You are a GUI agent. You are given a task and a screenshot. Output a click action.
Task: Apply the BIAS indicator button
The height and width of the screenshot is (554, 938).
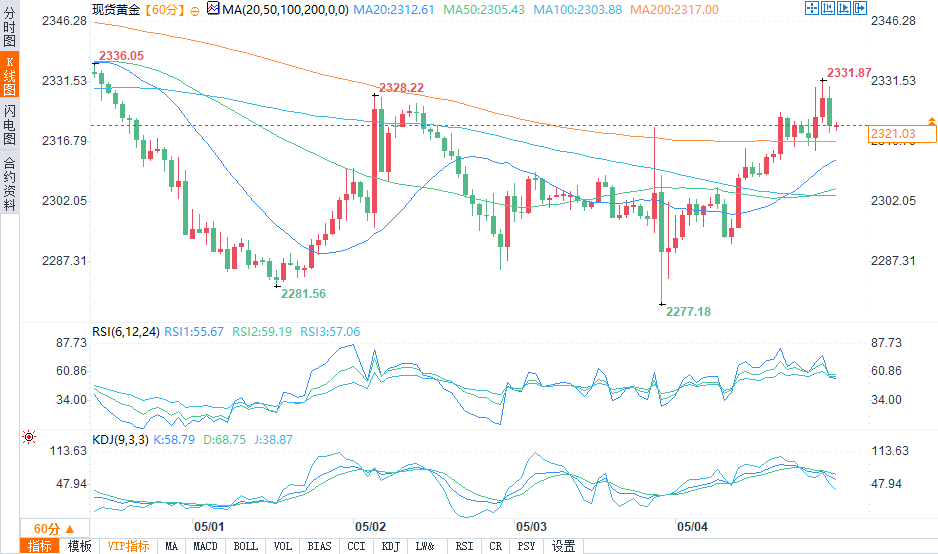(319, 546)
